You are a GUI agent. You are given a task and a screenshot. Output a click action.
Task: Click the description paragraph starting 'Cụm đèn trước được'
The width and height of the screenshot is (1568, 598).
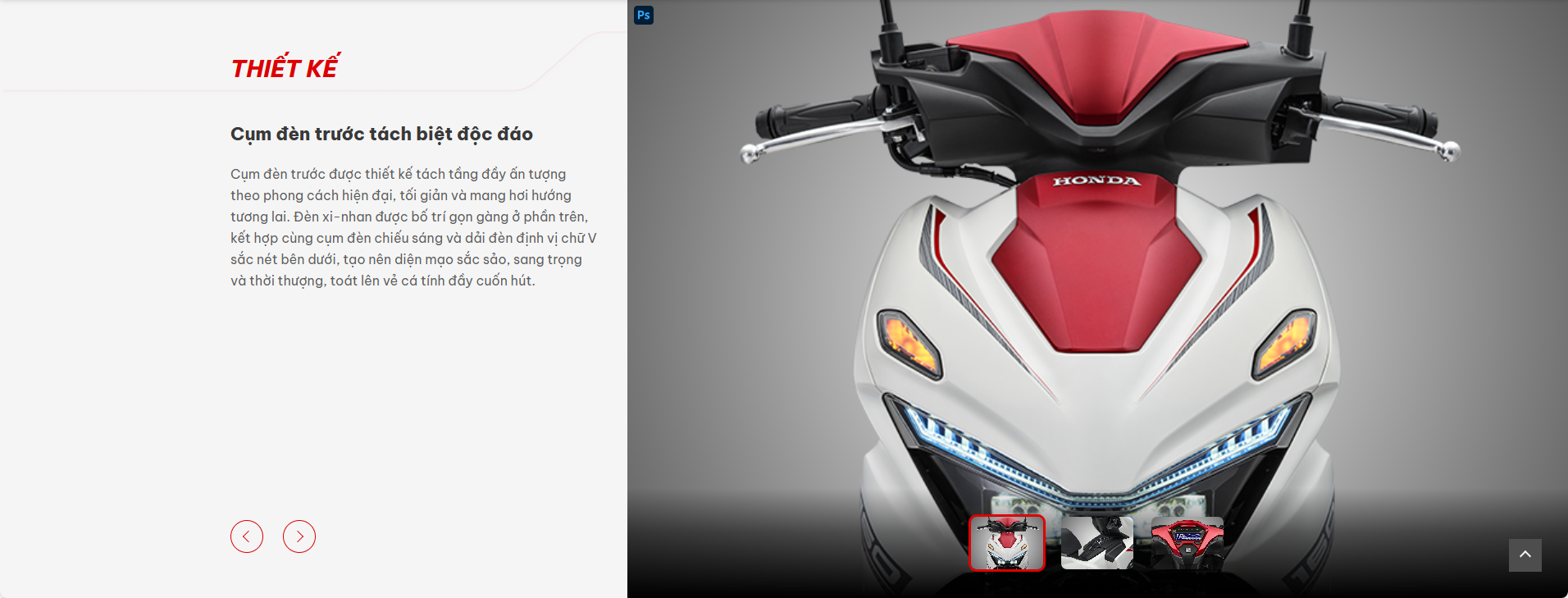(413, 227)
